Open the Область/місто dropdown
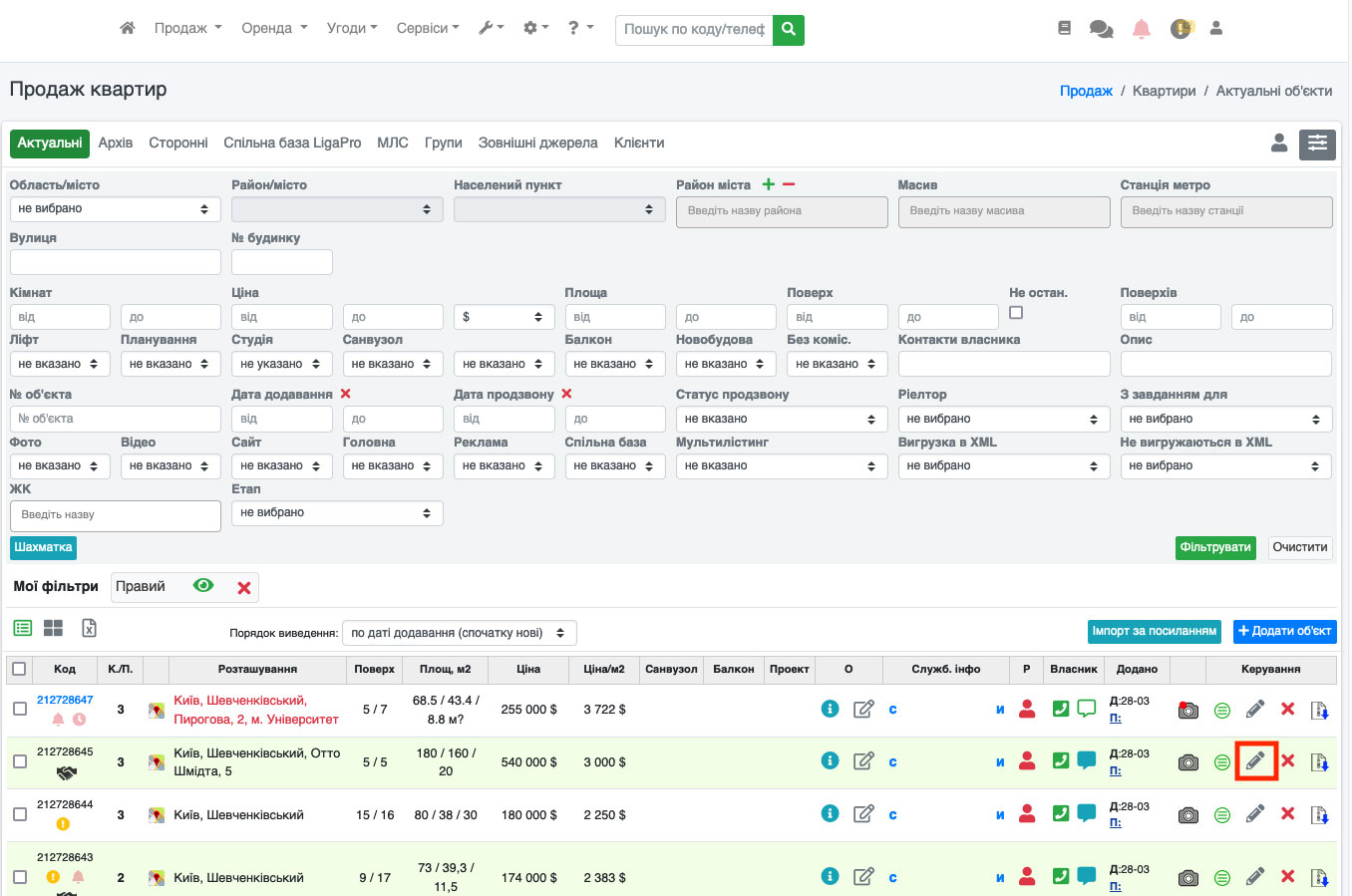1352x896 pixels. 115,209
